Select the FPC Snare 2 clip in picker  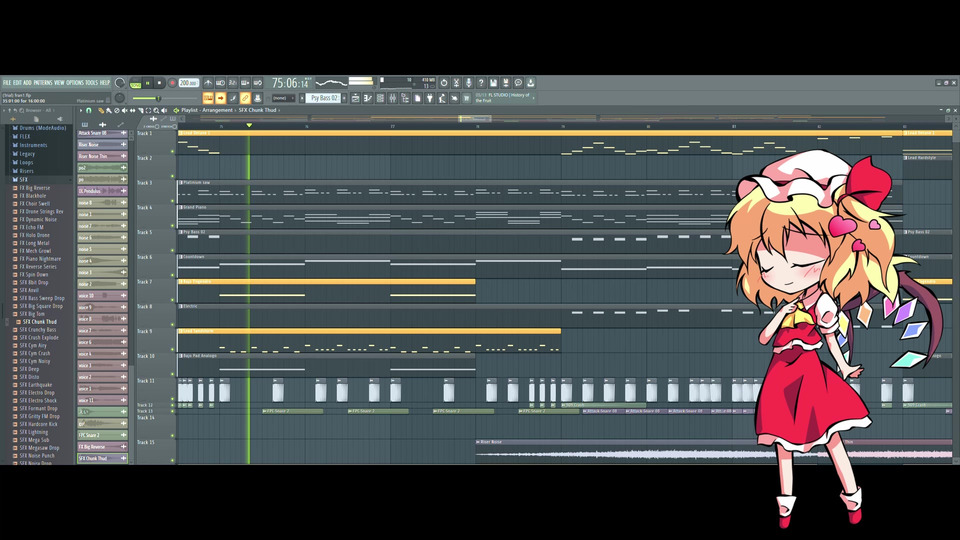[102, 435]
